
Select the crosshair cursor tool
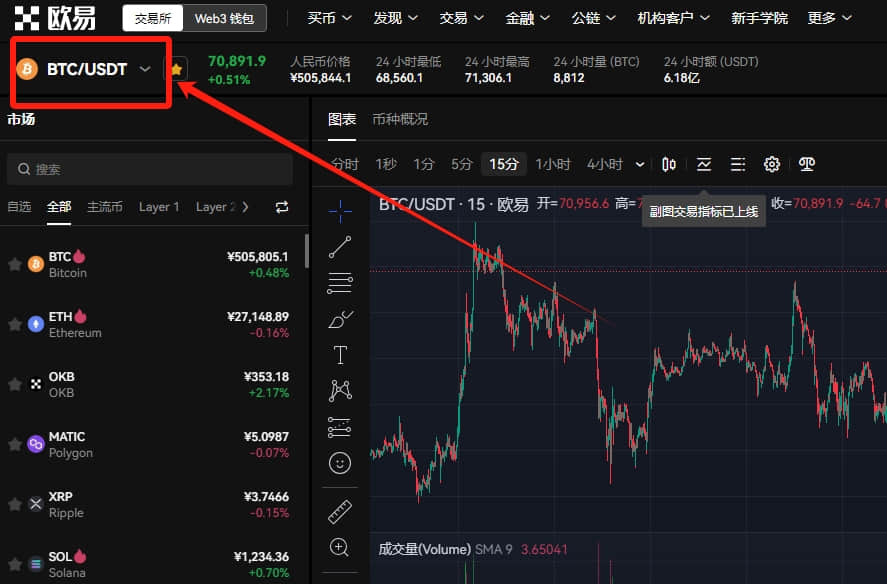click(x=340, y=211)
